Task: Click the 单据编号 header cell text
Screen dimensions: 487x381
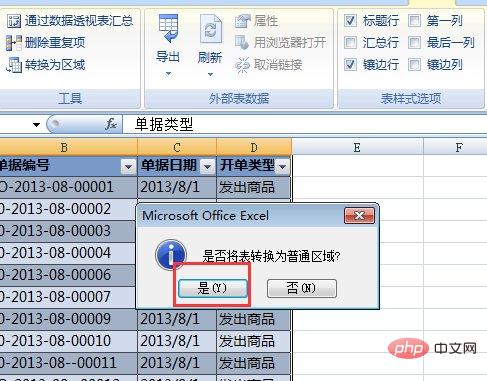Action: click(25, 165)
